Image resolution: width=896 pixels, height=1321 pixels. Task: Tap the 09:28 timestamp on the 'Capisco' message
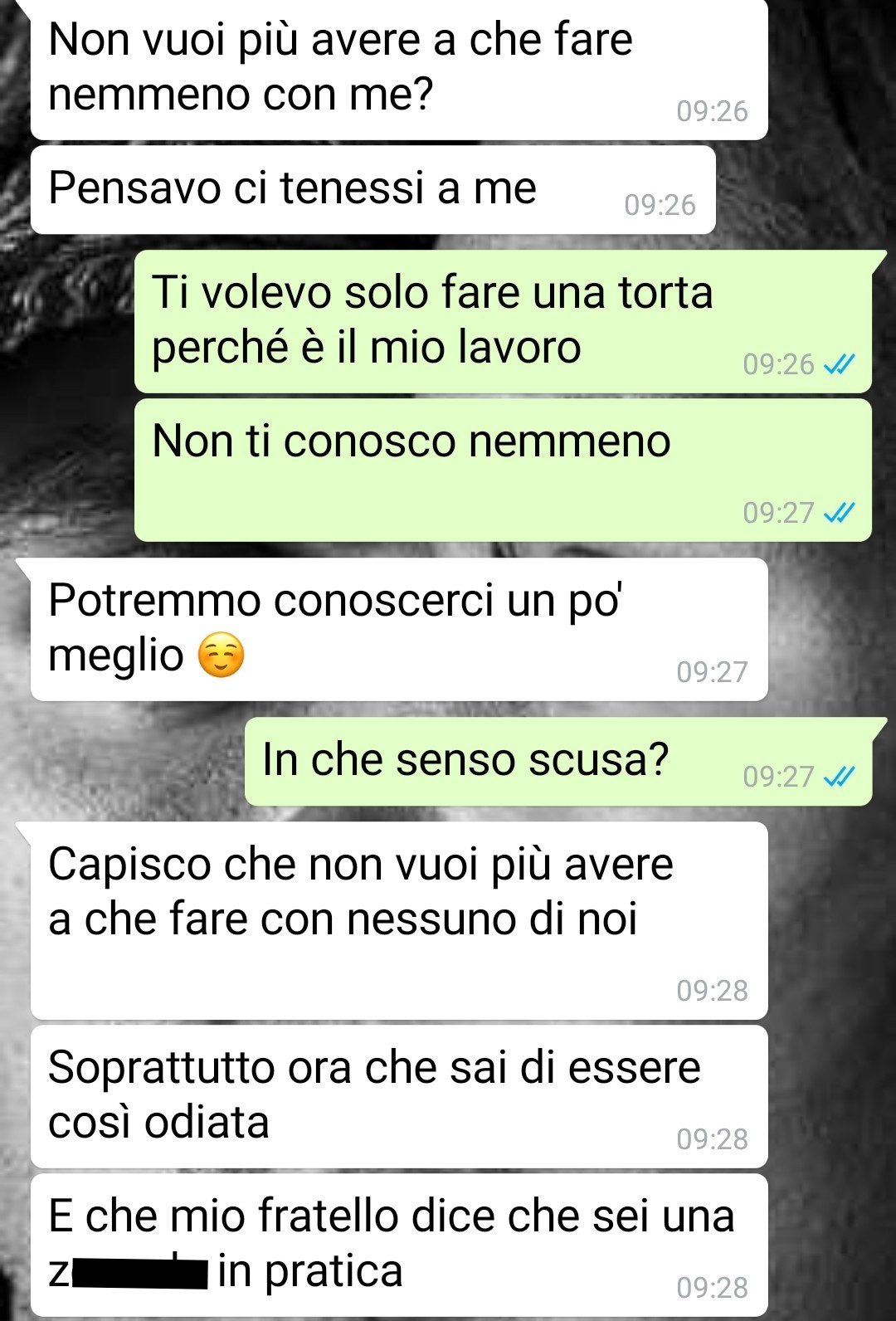pyautogui.click(x=712, y=991)
